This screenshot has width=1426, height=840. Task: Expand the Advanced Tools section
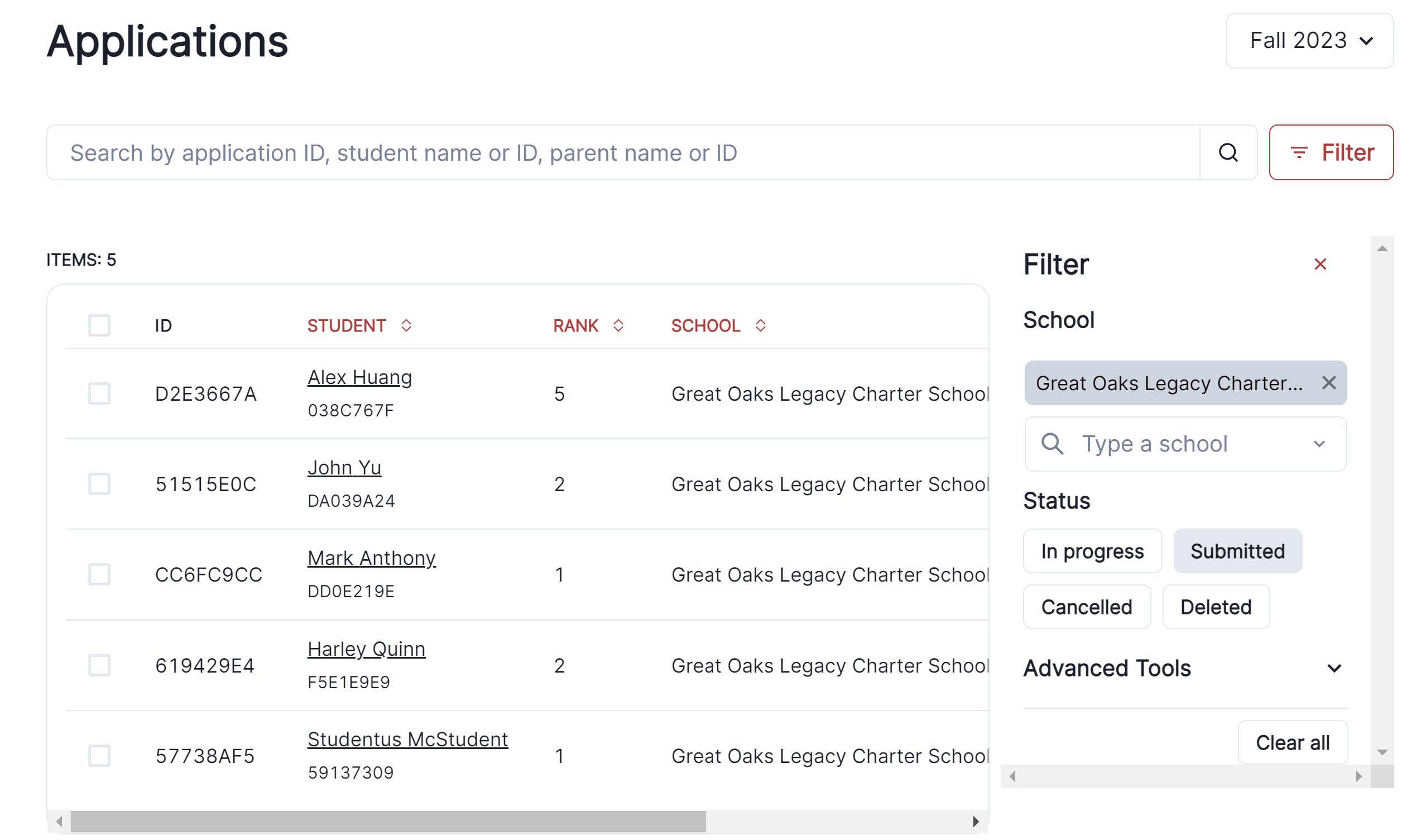[x=1334, y=669]
